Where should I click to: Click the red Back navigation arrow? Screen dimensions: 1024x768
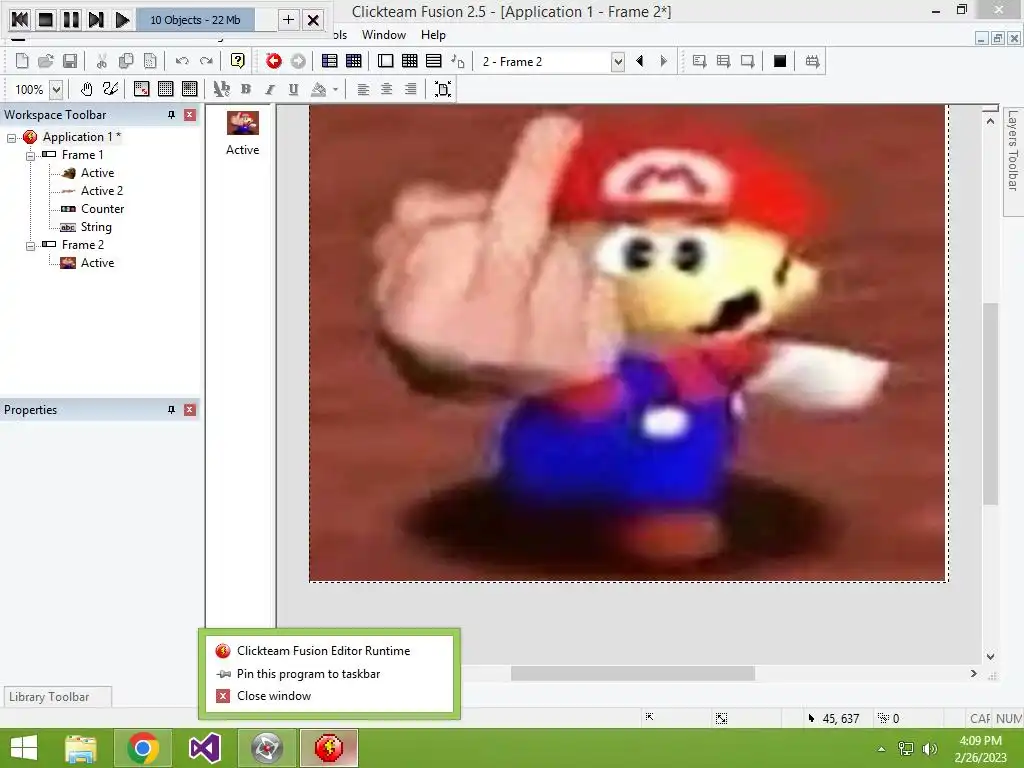(274, 61)
